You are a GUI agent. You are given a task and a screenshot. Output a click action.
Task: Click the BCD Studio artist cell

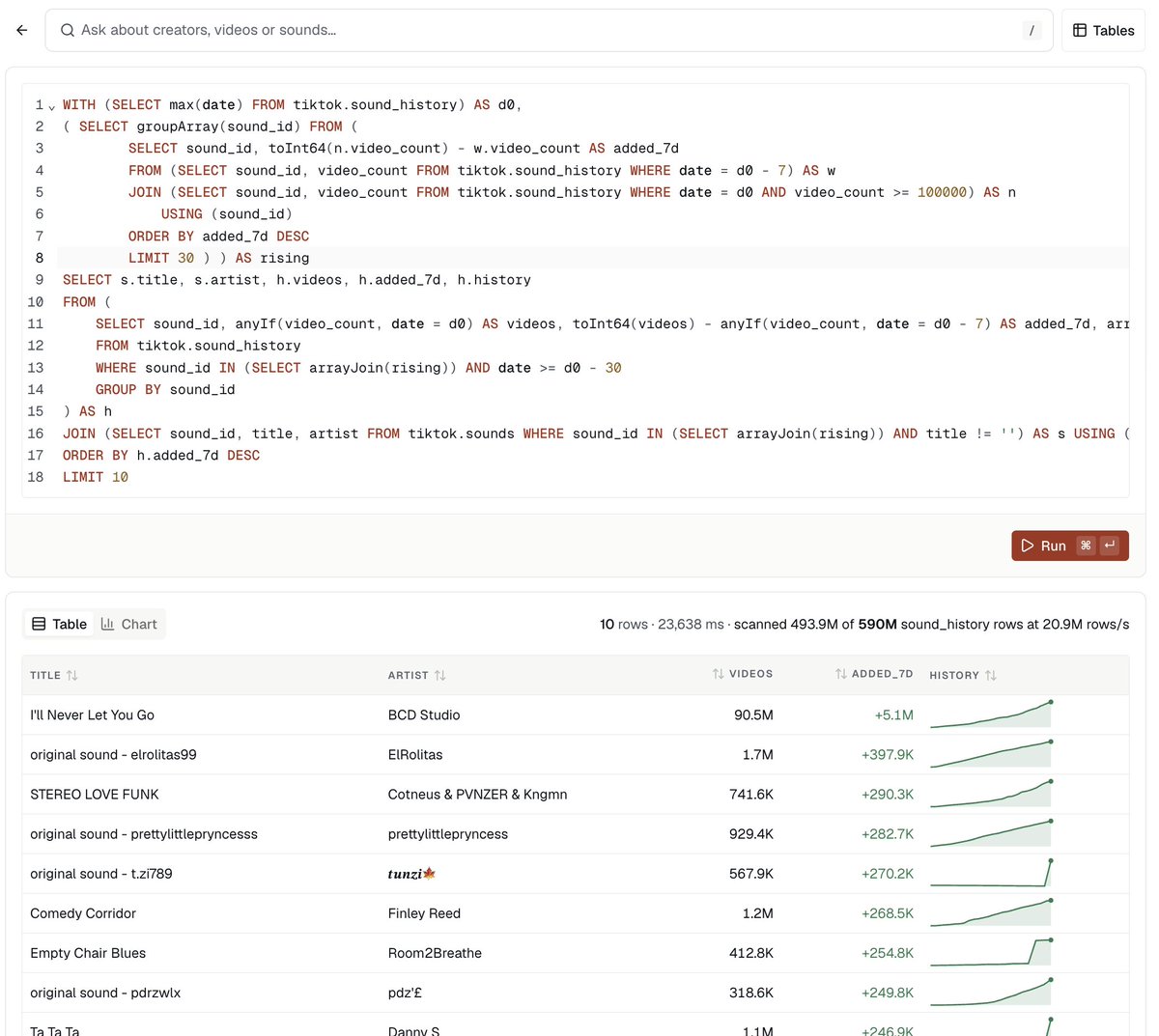[x=424, y=714]
